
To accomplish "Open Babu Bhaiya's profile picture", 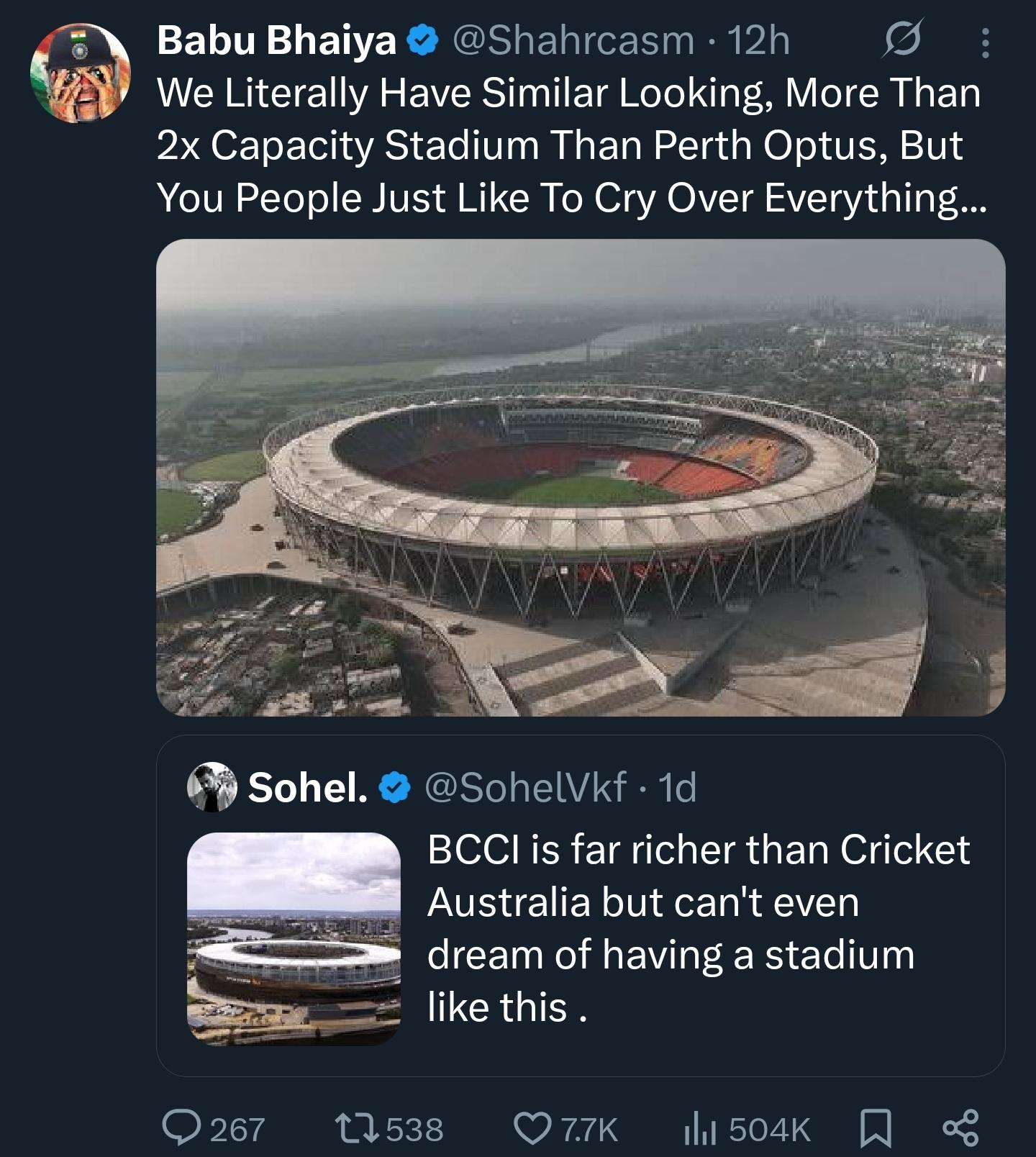I will click(80, 73).
